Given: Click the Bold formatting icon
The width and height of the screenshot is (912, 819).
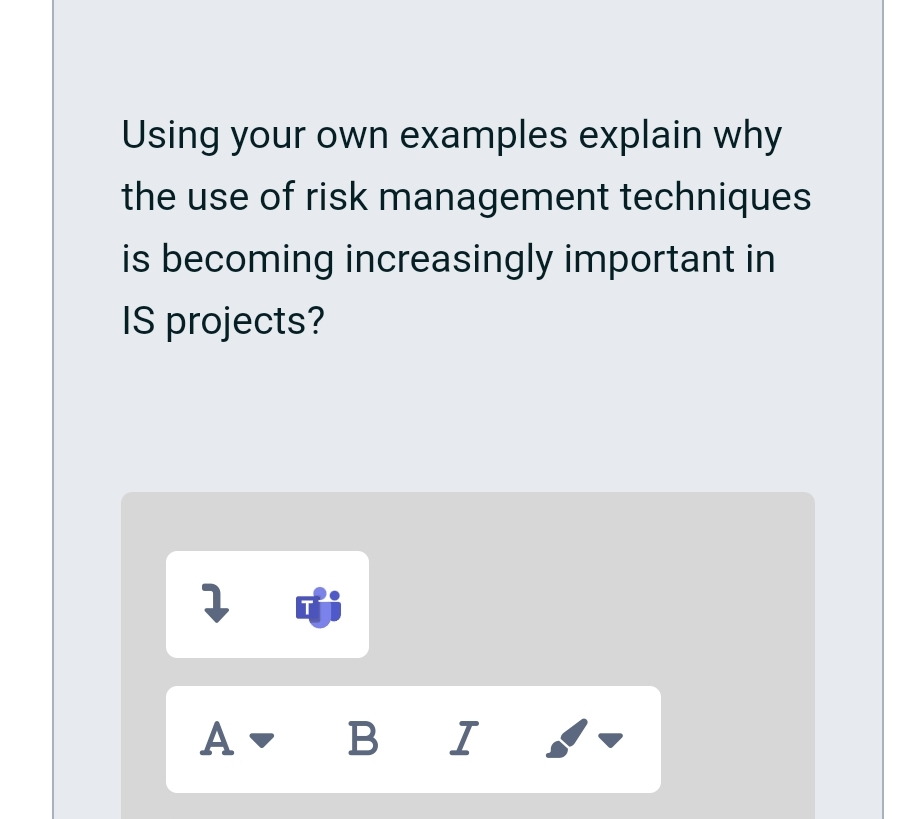Looking at the screenshot, I should [x=363, y=739].
